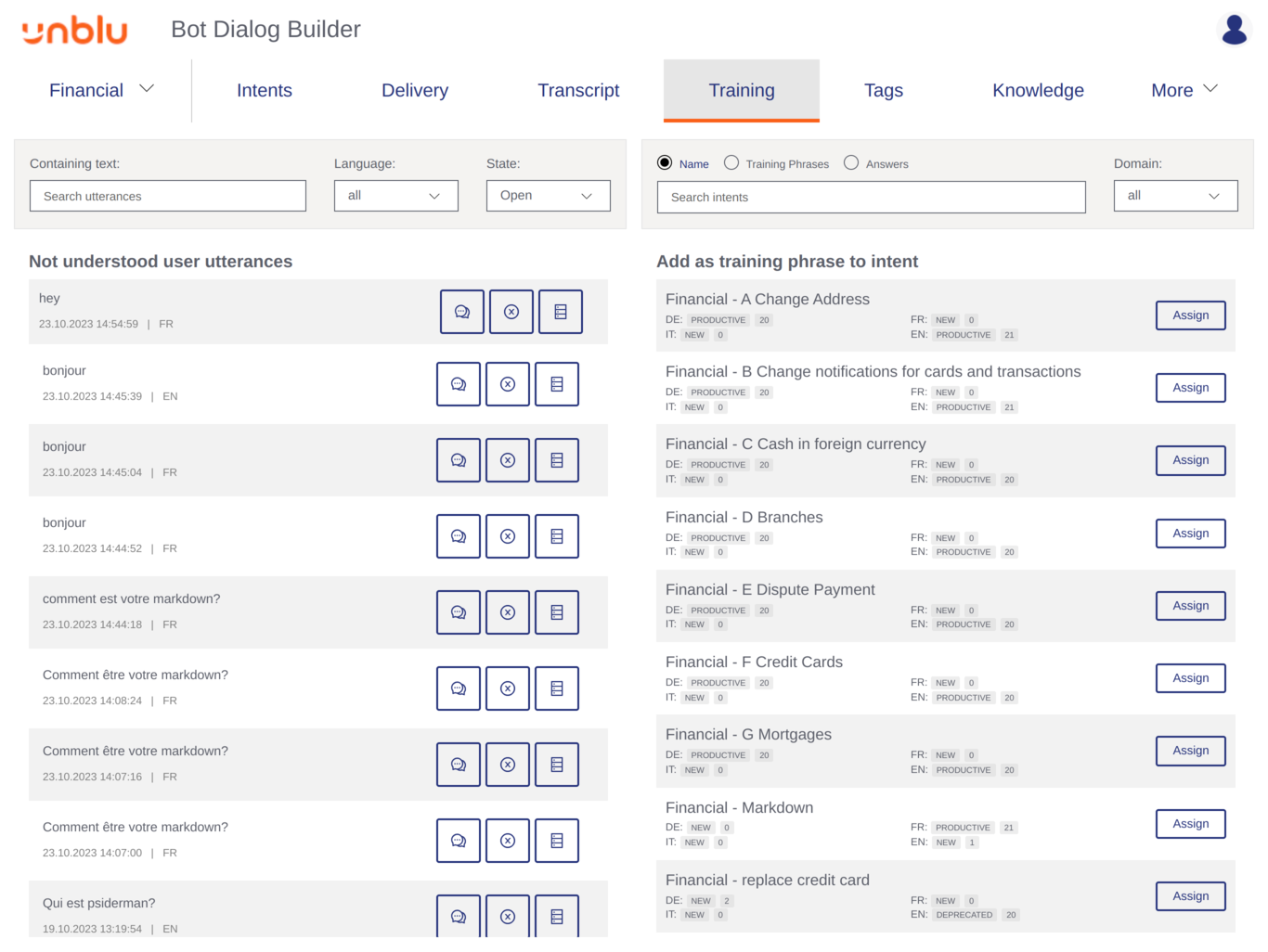1268x952 pixels.
Task: Click inside the 'Search intents' field
Action: [x=871, y=197]
